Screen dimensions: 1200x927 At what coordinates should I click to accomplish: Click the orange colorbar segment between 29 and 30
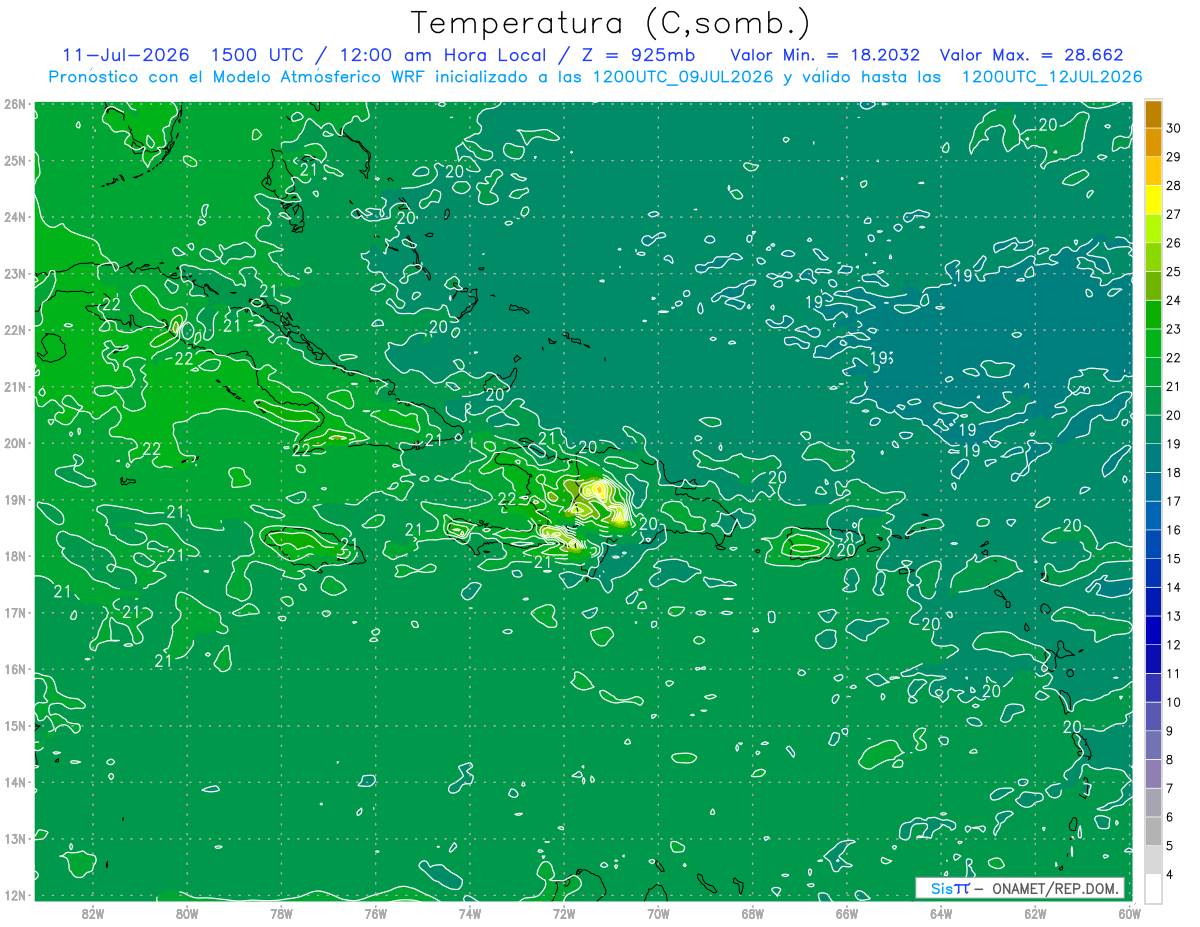1153,142
